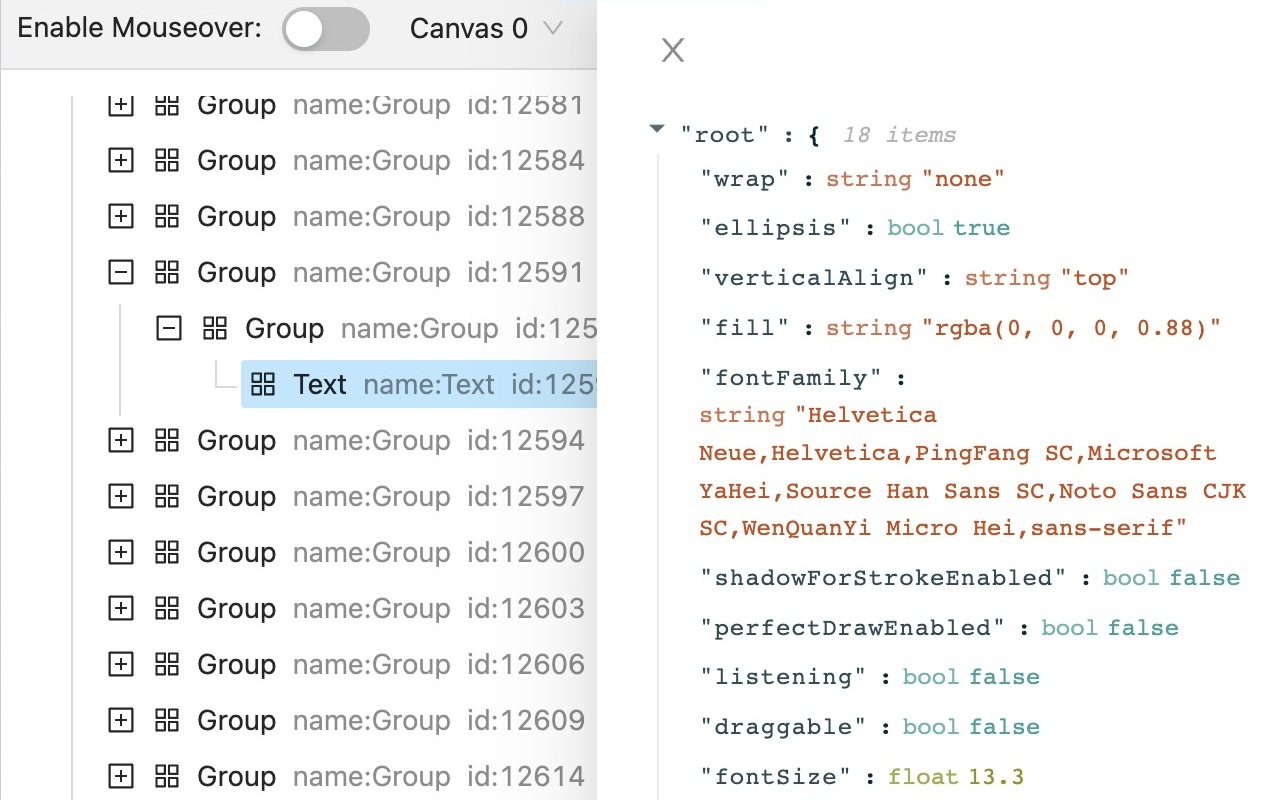Expand Group id:12588 tree node

[x=121, y=217]
